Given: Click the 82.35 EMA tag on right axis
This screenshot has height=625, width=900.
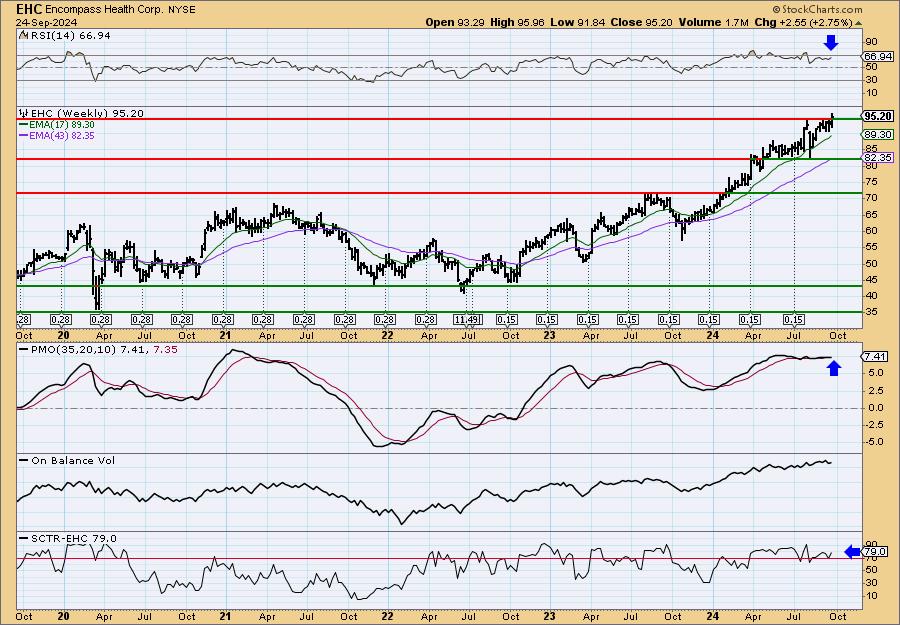Looking at the screenshot, I should click(x=878, y=157).
